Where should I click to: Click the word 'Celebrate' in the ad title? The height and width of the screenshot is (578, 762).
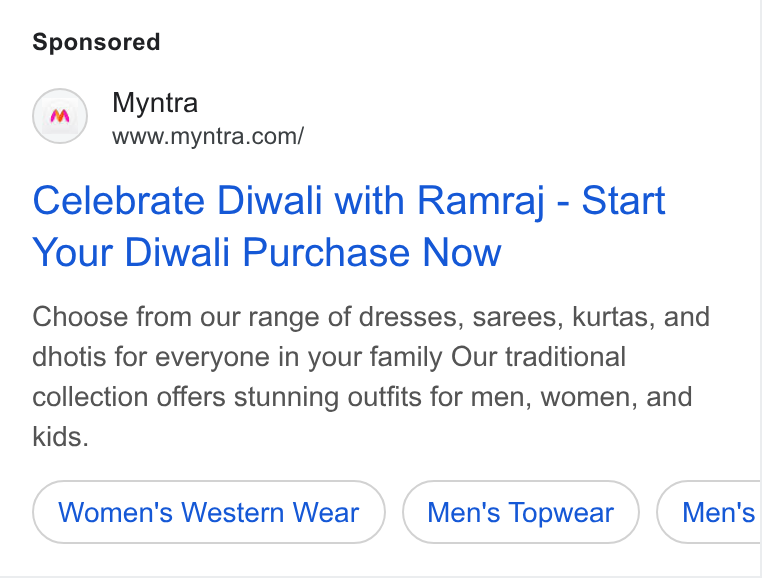point(119,200)
